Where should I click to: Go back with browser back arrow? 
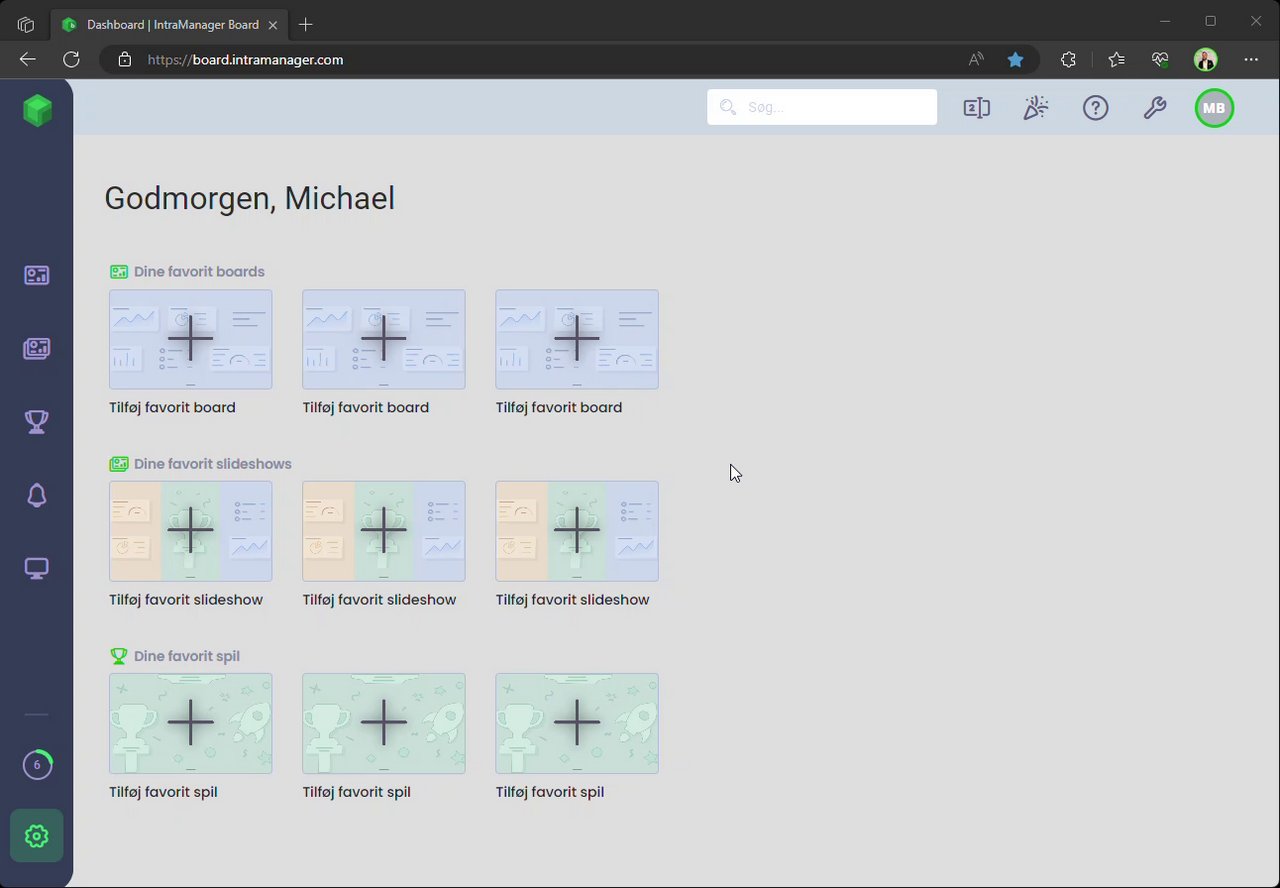[27, 60]
